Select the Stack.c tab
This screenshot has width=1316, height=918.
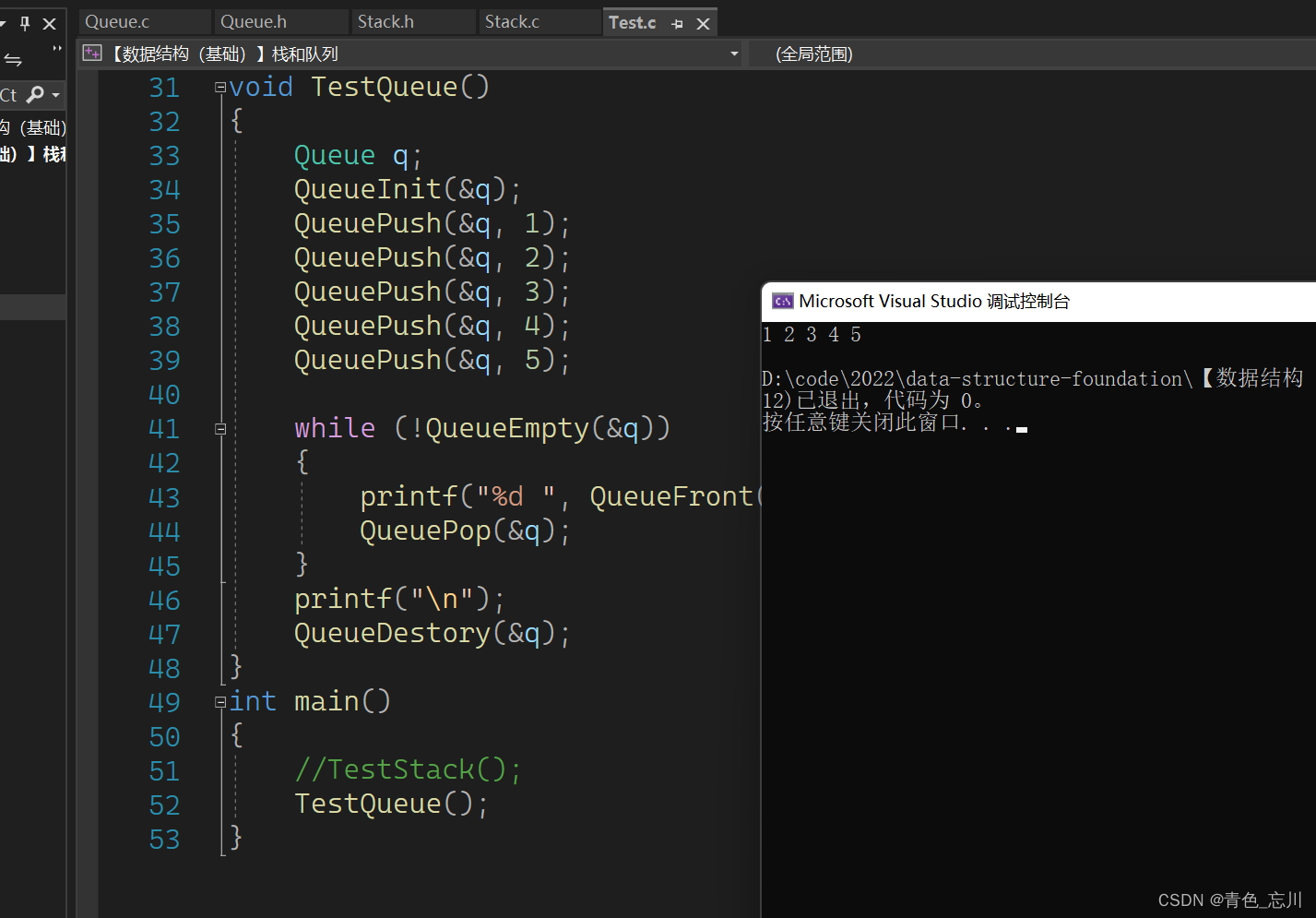pos(512,22)
